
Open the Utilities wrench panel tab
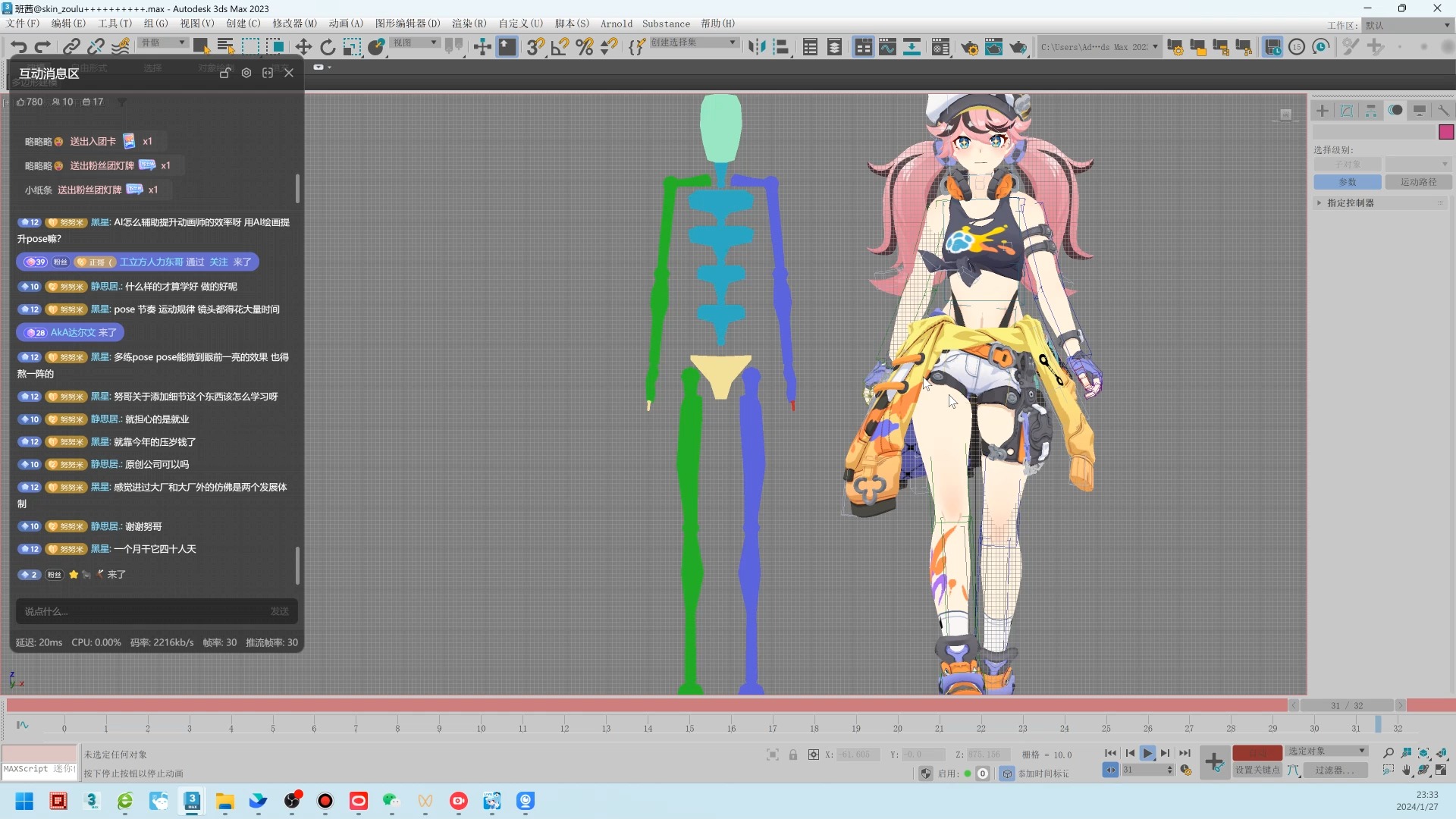1443,111
